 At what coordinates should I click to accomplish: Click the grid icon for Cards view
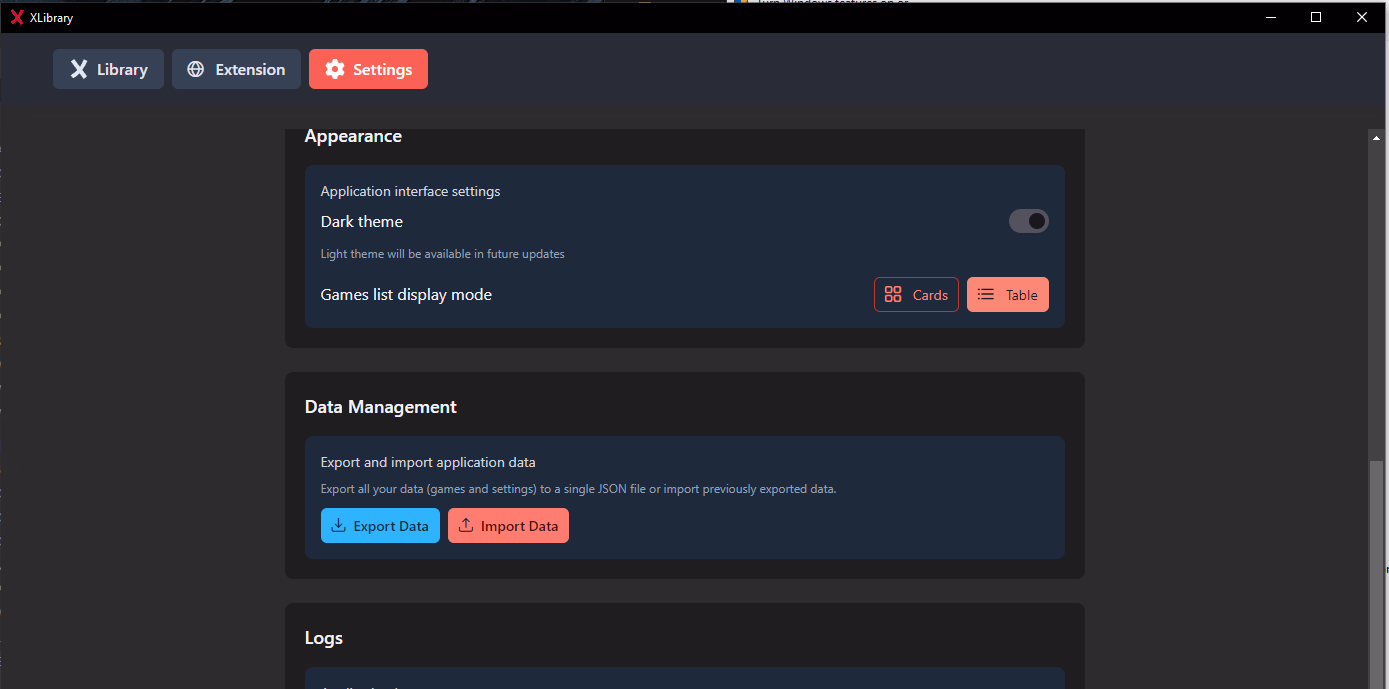coord(893,295)
